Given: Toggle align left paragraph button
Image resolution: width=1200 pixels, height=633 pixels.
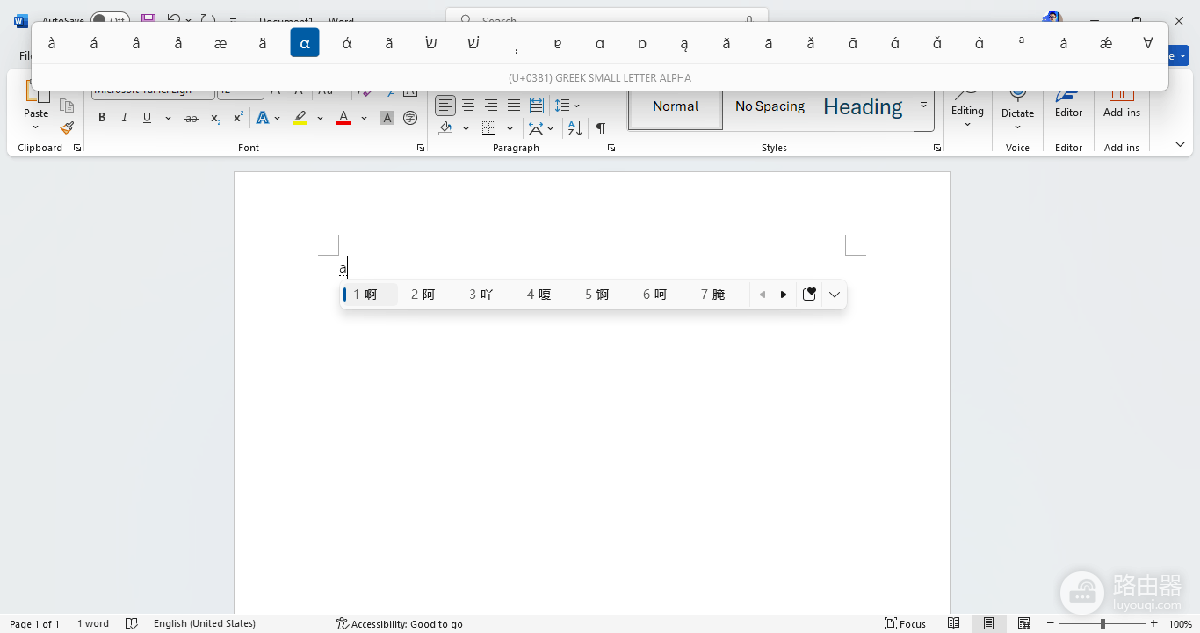Looking at the screenshot, I should [445, 105].
